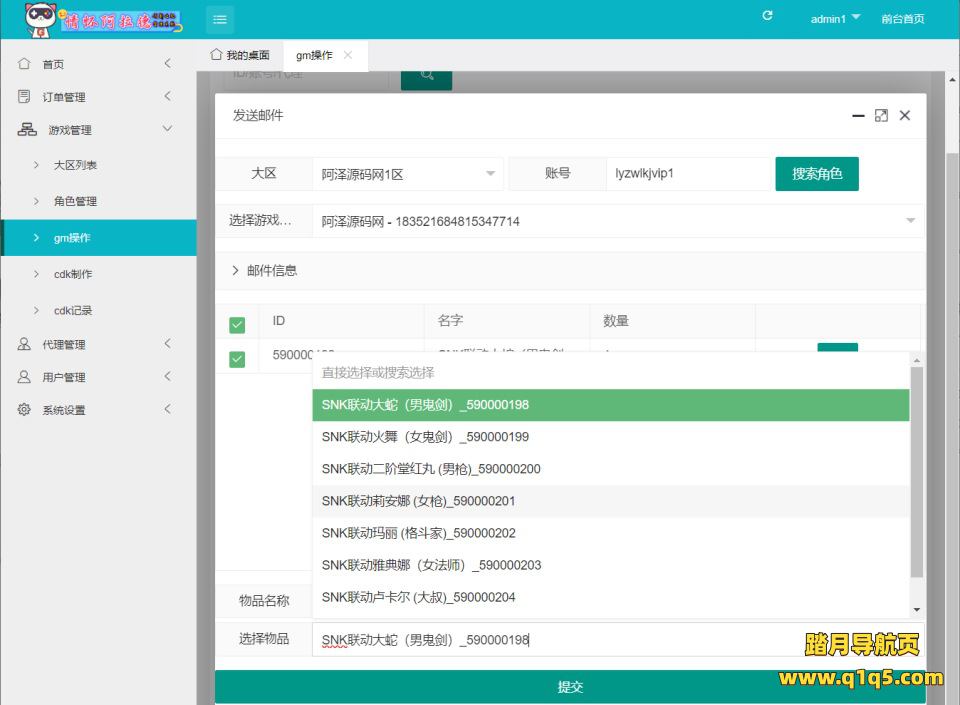Screen dimensions: 960x705
Task: Click the hamburger menu toggle icon
Action: [x=220, y=19]
